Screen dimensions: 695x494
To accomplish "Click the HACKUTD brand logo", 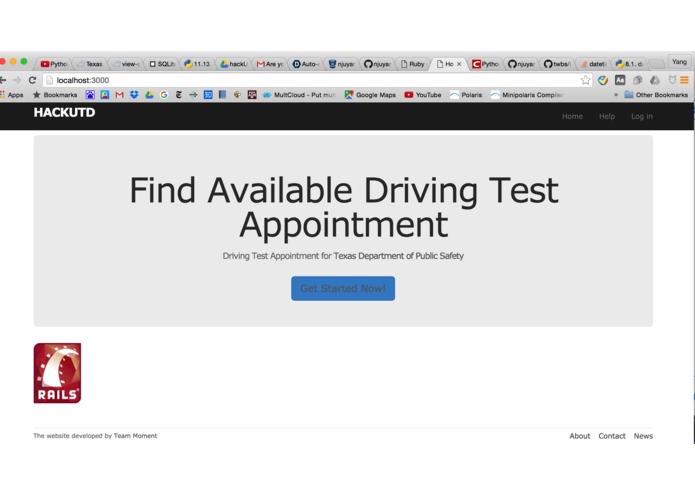I will click(x=64, y=113).
